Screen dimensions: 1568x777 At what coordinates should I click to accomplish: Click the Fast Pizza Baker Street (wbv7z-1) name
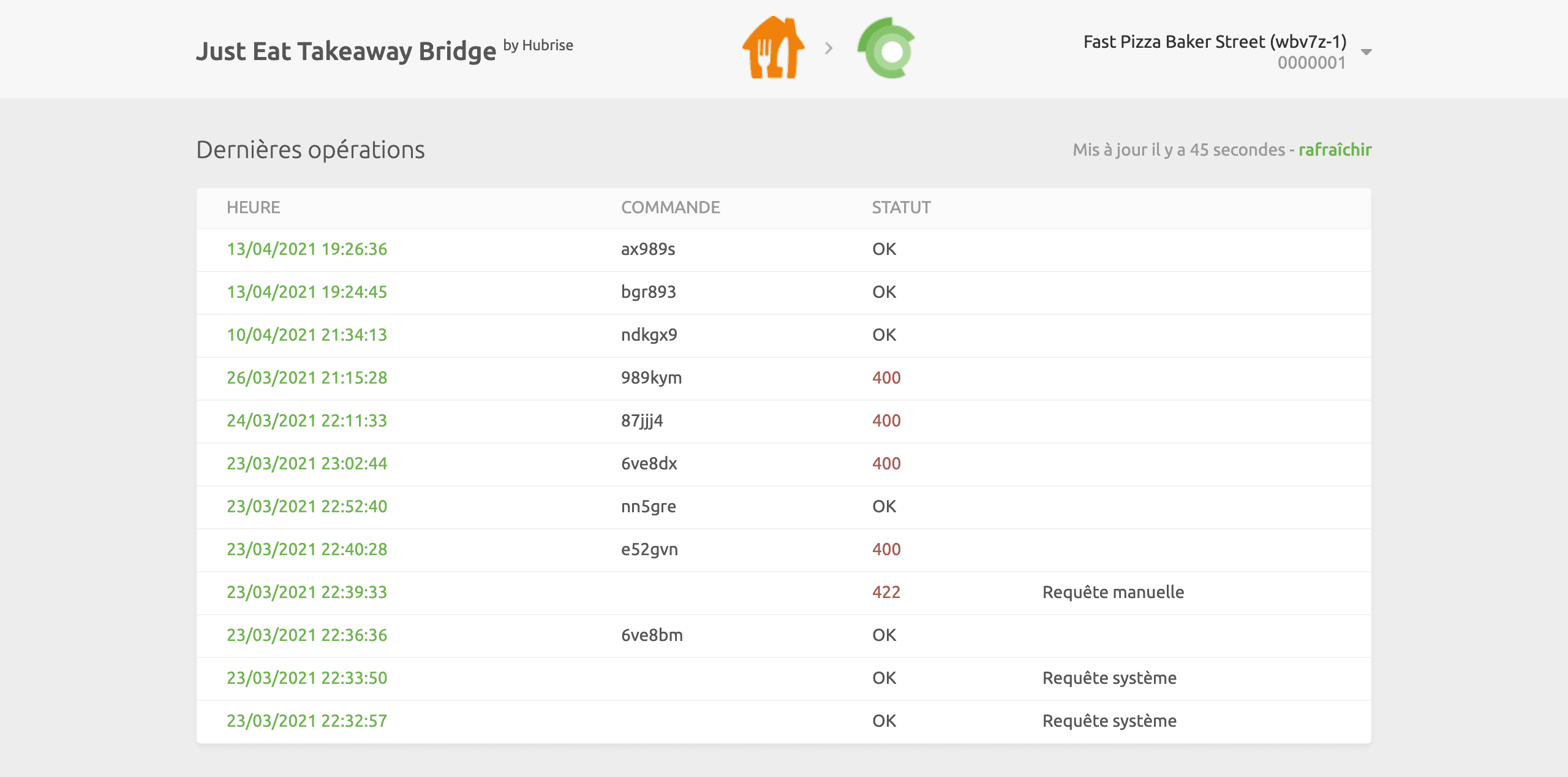[x=1215, y=42]
